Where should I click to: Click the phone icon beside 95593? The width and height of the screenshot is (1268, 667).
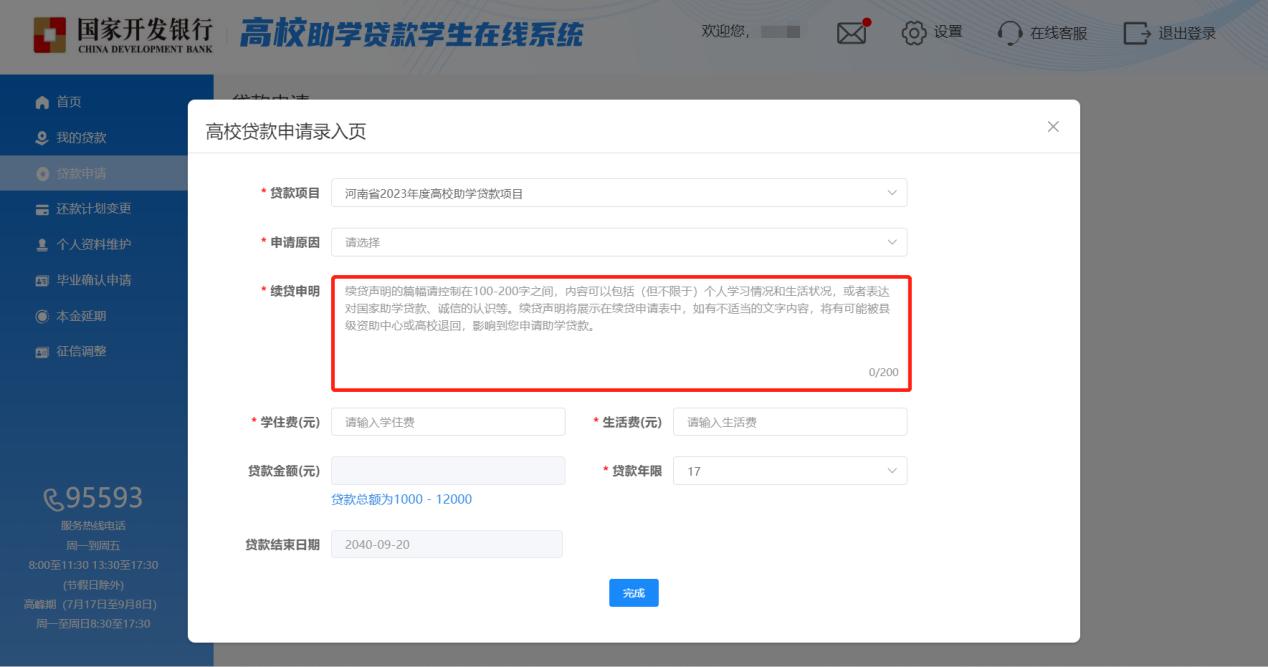point(54,498)
